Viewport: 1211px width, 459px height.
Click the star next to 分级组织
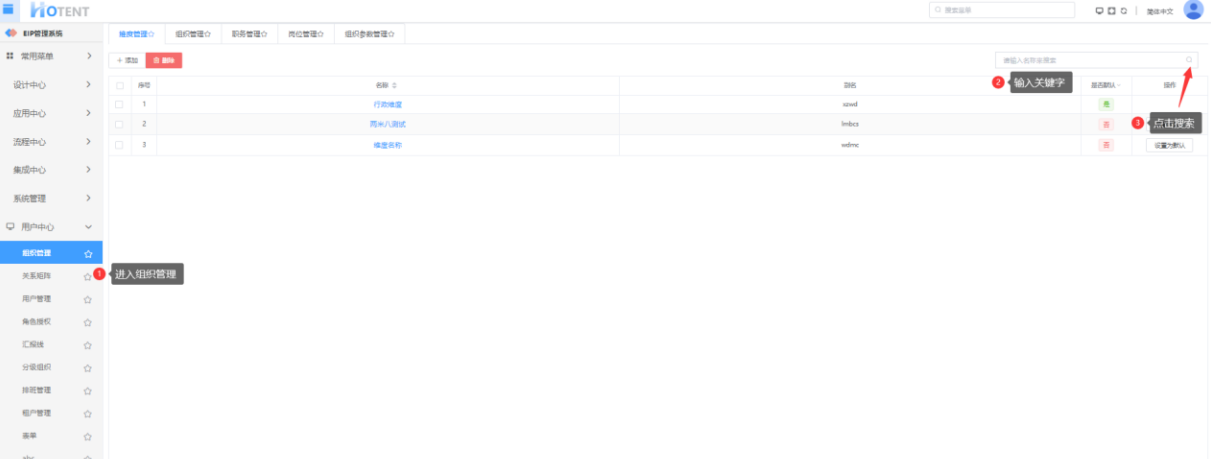click(x=88, y=368)
